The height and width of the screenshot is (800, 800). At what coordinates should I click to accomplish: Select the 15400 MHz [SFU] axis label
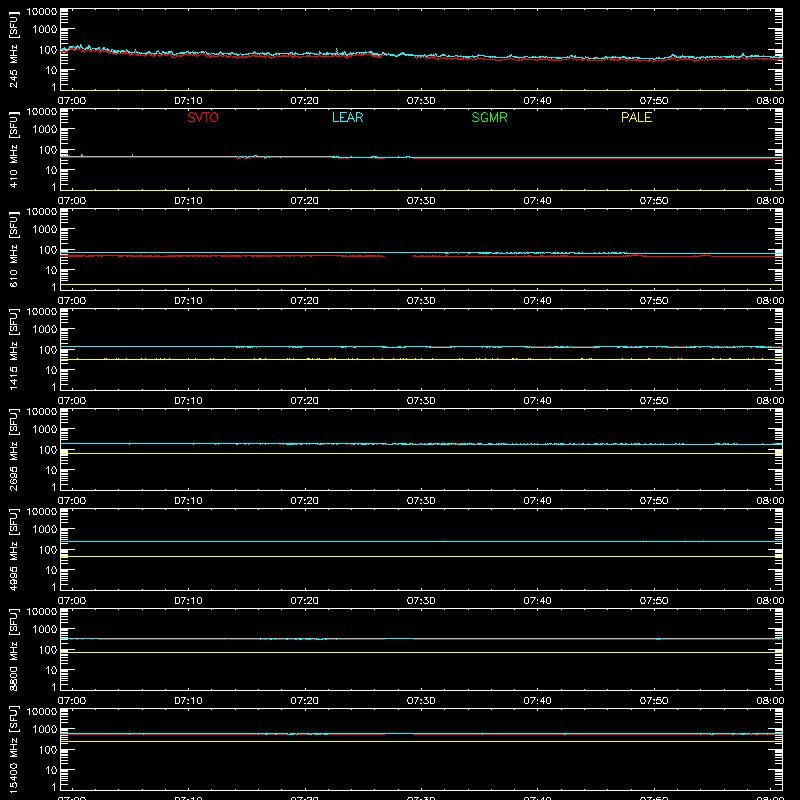[x=13, y=749]
